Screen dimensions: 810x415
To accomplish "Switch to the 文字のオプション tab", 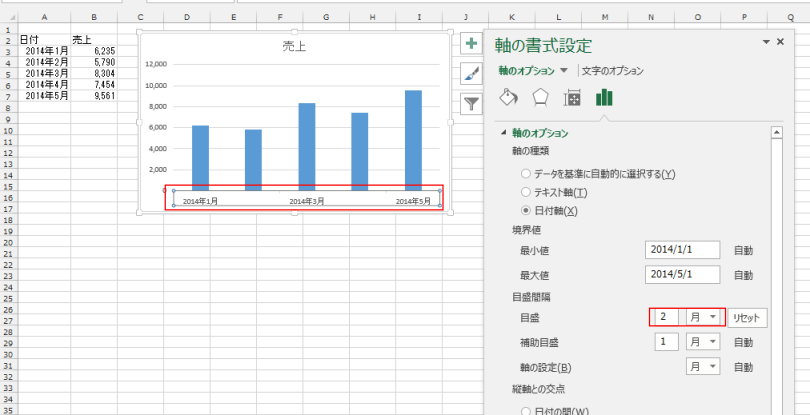I will 612,71.
